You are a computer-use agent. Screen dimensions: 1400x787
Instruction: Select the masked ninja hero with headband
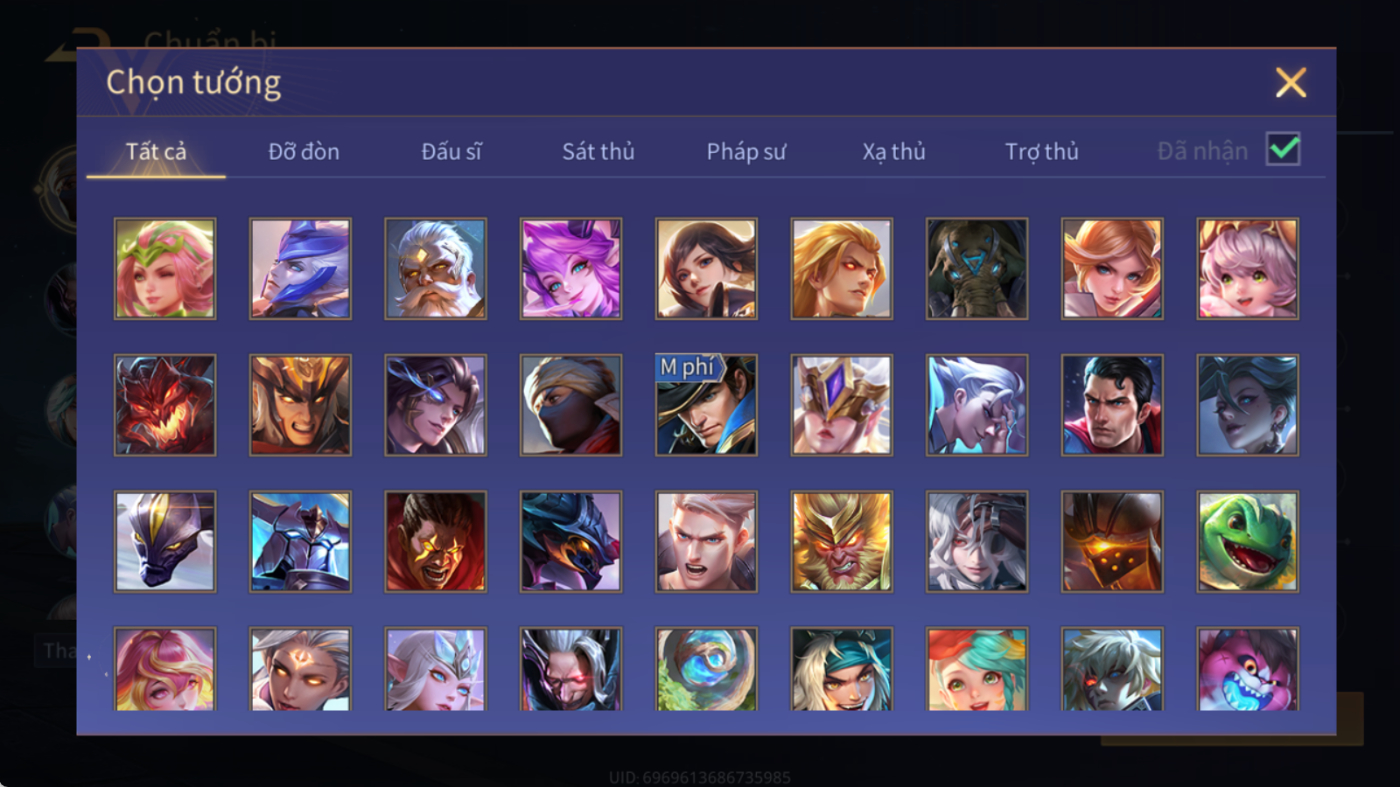pos(571,405)
